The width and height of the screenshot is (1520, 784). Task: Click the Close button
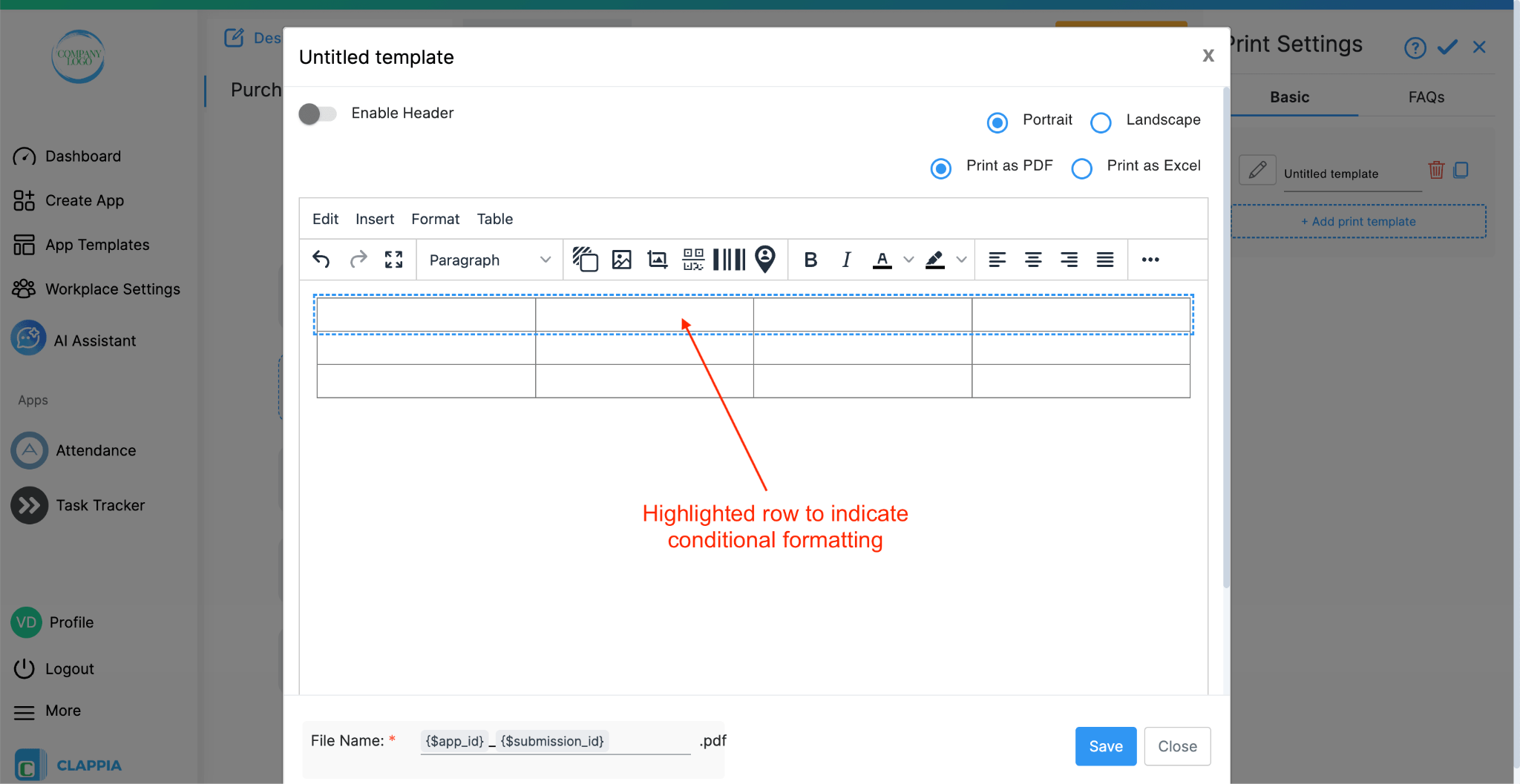1177,746
